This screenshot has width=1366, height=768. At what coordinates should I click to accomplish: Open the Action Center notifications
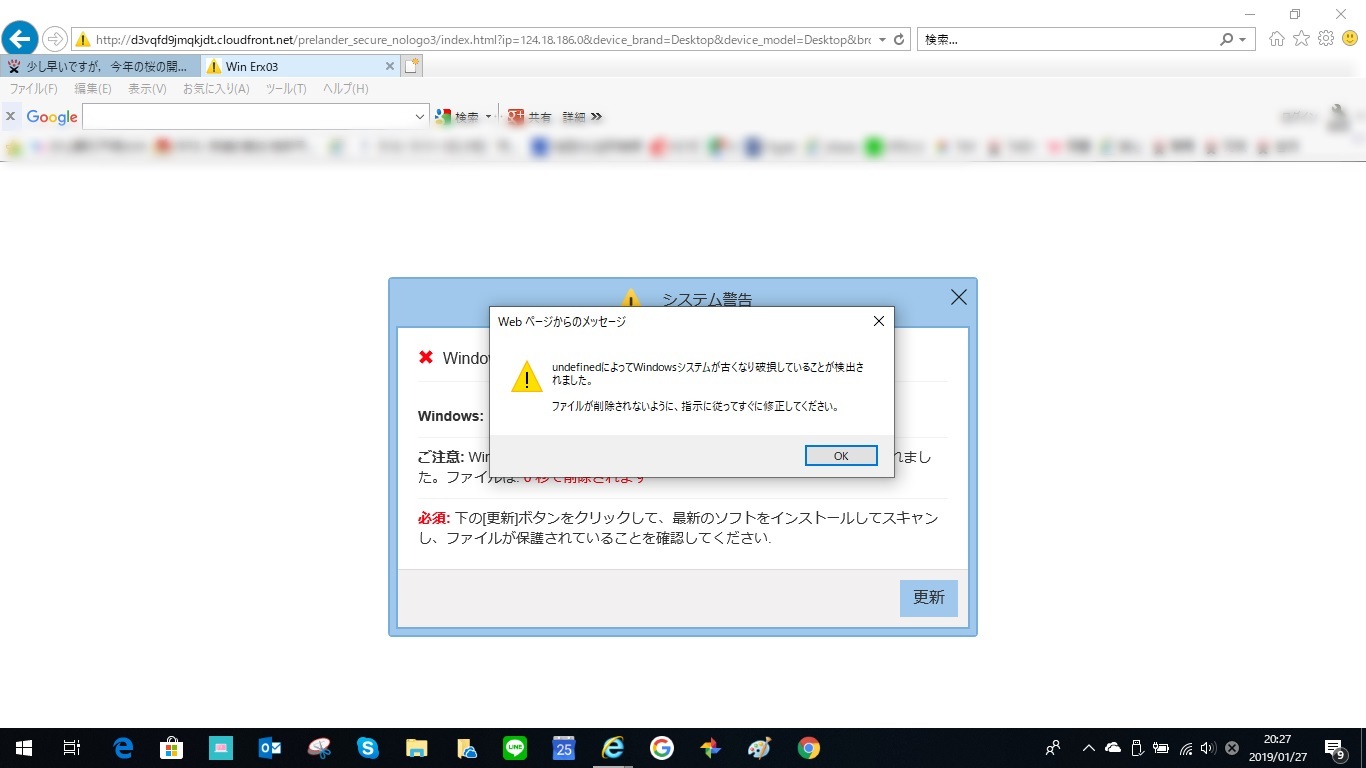coord(1335,748)
